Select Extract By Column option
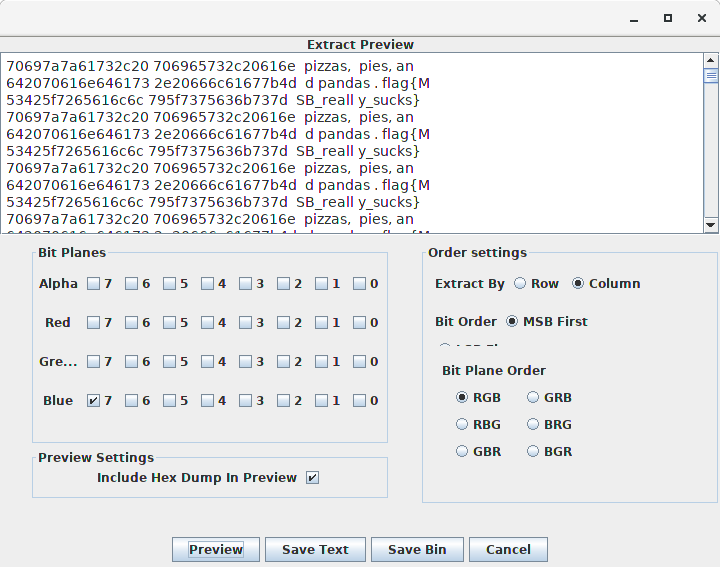720x567 pixels. (x=578, y=284)
